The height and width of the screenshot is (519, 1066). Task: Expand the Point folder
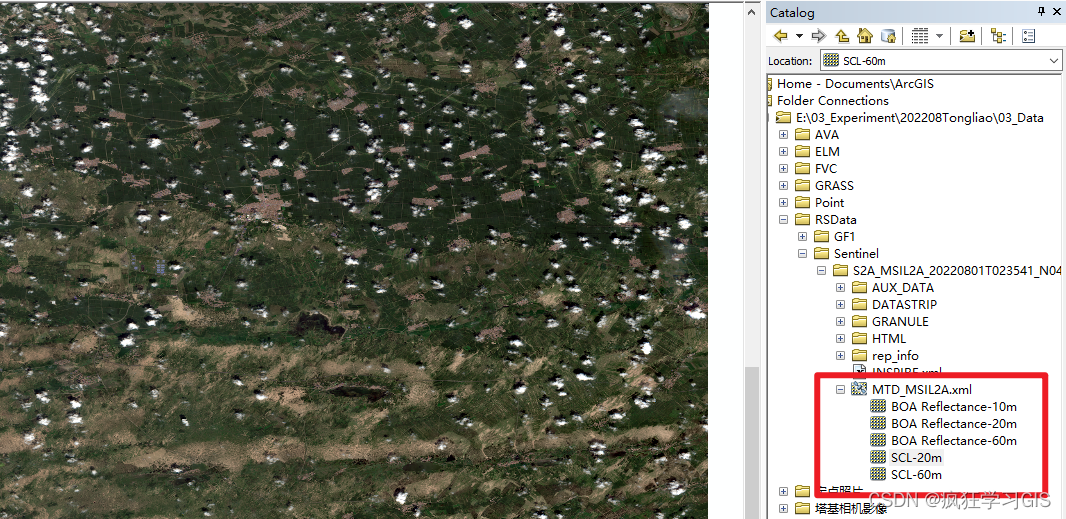click(x=783, y=203)
